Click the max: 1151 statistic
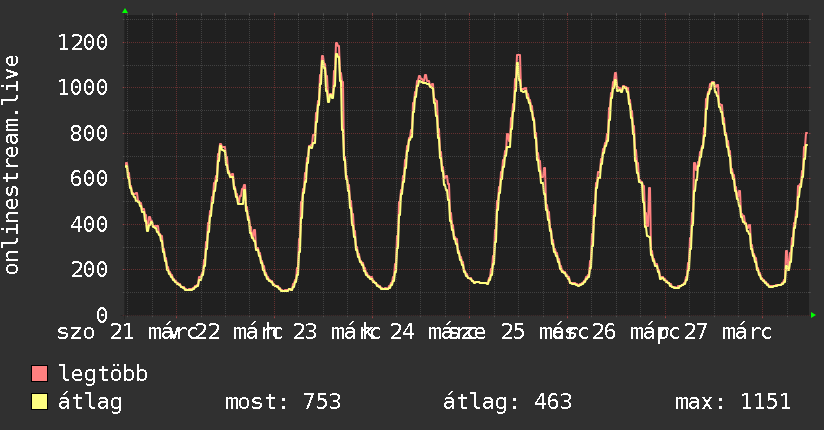The height and width of the screenshot is (430, 824). (x=733, y=402)
